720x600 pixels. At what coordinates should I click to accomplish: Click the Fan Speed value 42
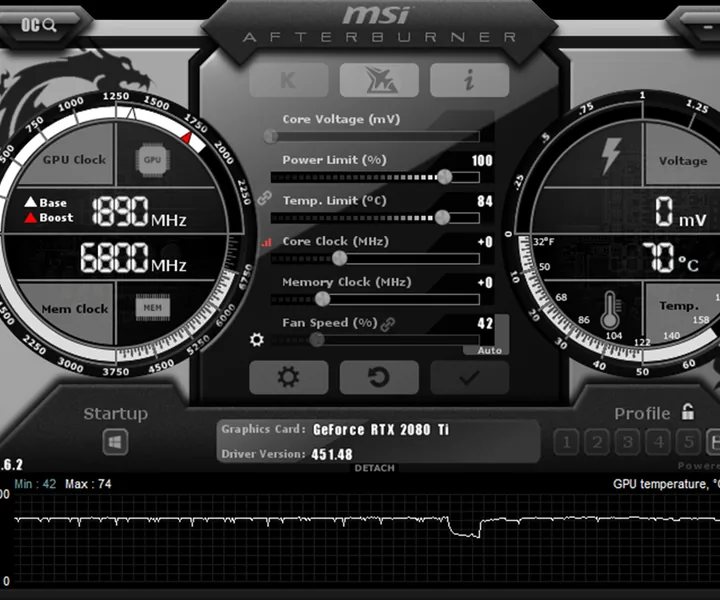pyautogui.click(x=485, y=323)
